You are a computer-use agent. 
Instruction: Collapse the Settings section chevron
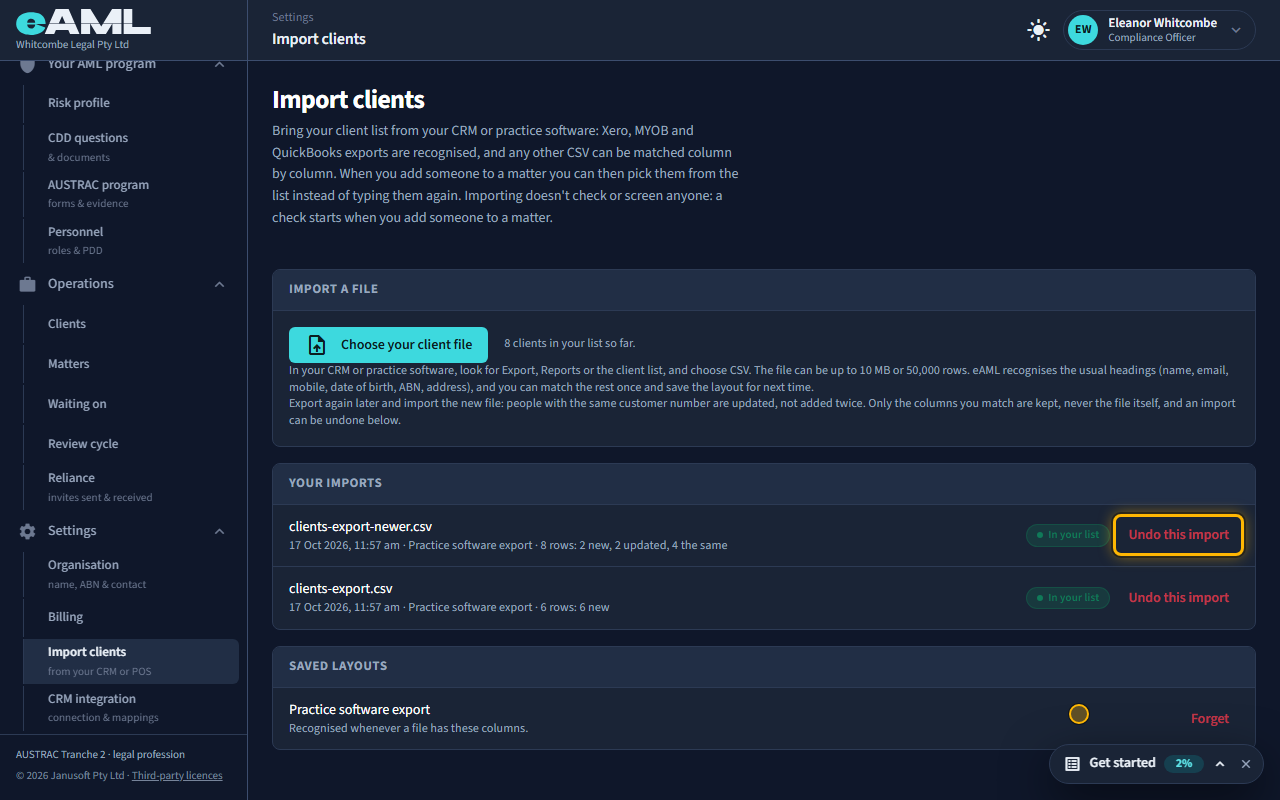point(219,531)
